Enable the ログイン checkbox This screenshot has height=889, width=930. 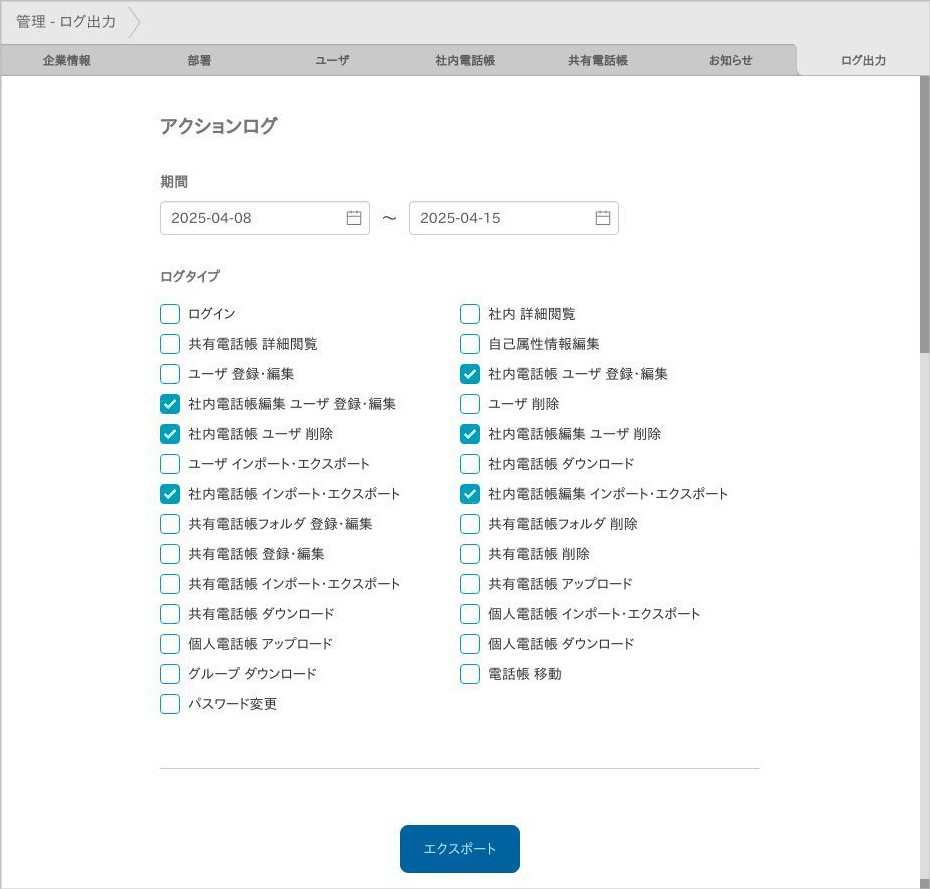pyautogui.click(x=170, y=314)
